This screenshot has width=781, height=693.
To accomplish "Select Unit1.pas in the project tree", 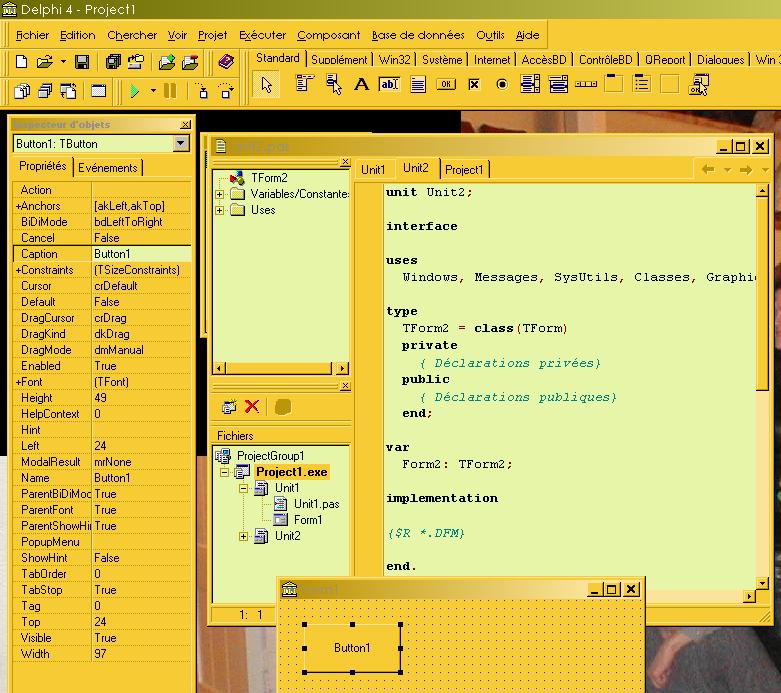I will point(316,504).
